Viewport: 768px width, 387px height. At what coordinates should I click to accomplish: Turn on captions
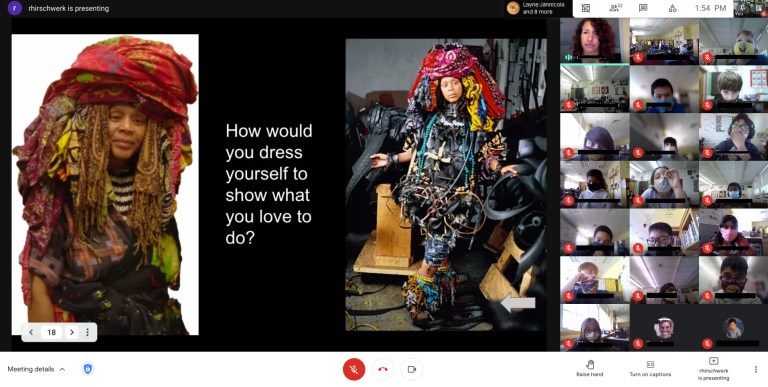[x=650, y=369]
